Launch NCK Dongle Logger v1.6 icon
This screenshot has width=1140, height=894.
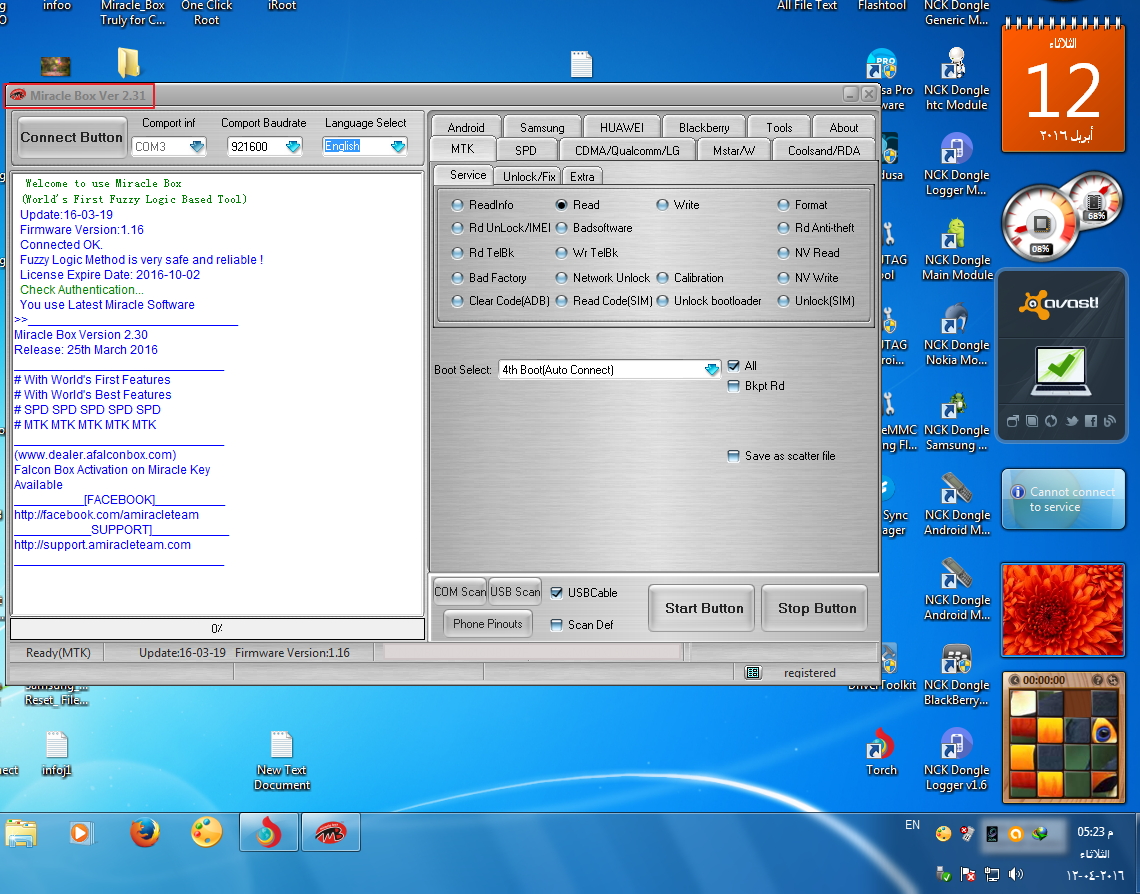(956, 759)
